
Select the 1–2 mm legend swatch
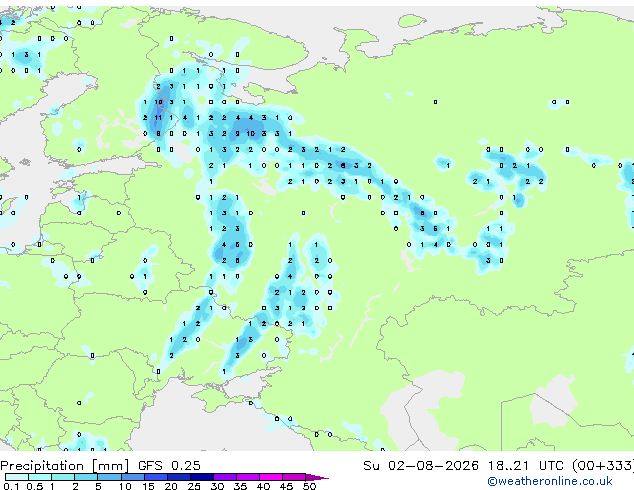pos(63,477)
